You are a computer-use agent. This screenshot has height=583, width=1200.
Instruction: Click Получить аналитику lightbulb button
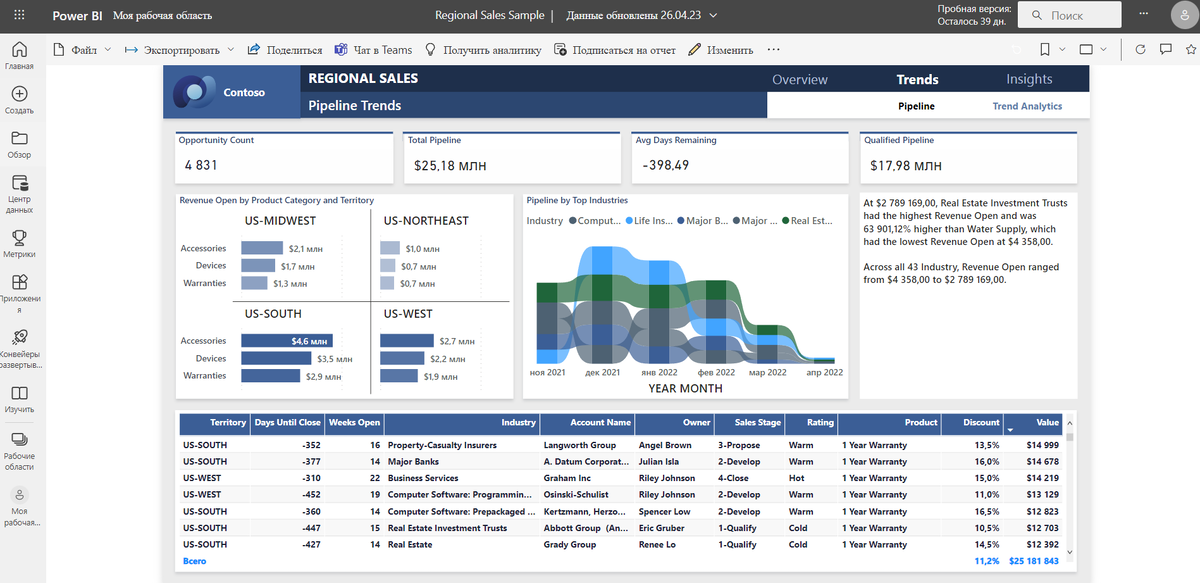click(483, 49)
